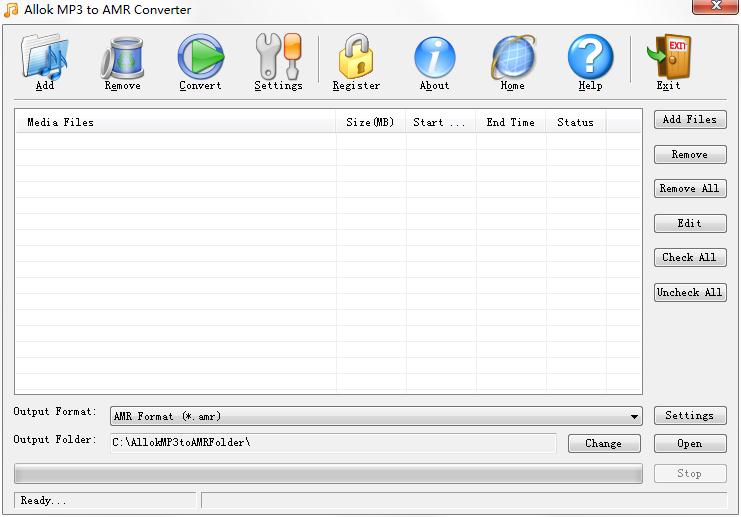Click the Output Folder path field

[333, 443]
